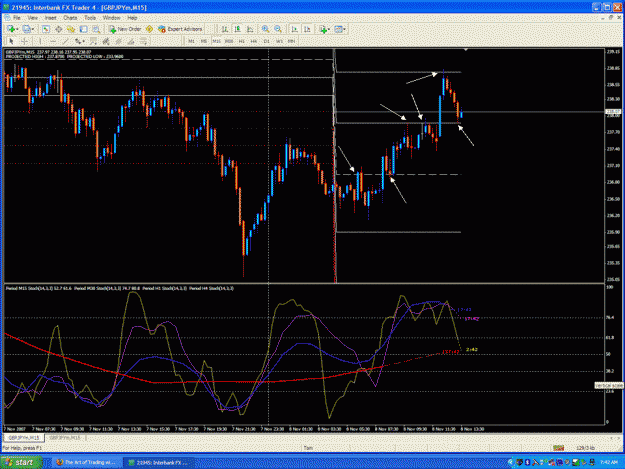Zoom out of the chart
Image resolution: width=625 pixels, height=469 pixels.
(278, 29)
